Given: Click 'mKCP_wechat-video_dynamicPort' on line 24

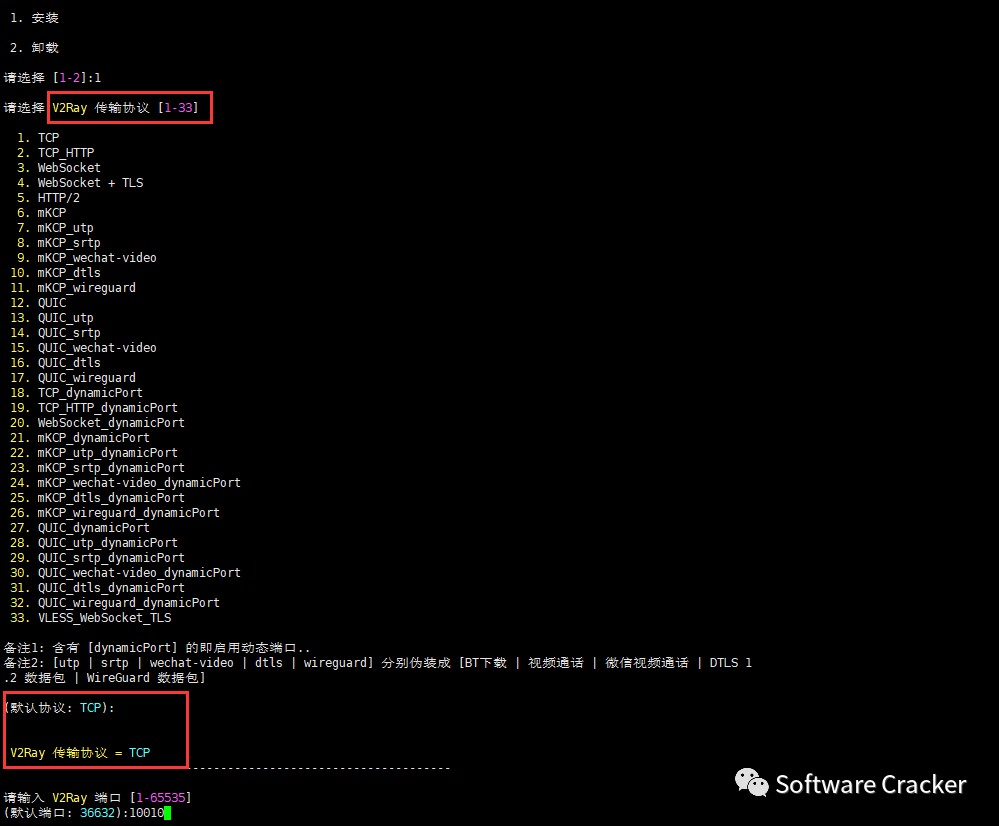Looking at the screenshot, I should [139, 483].
